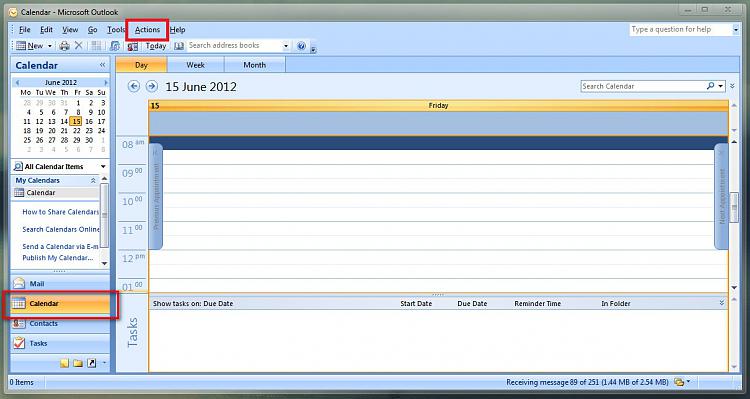This screenshot has width=750, height=399.
Task: Open the Tasks pane button
Action: [60, 343]
